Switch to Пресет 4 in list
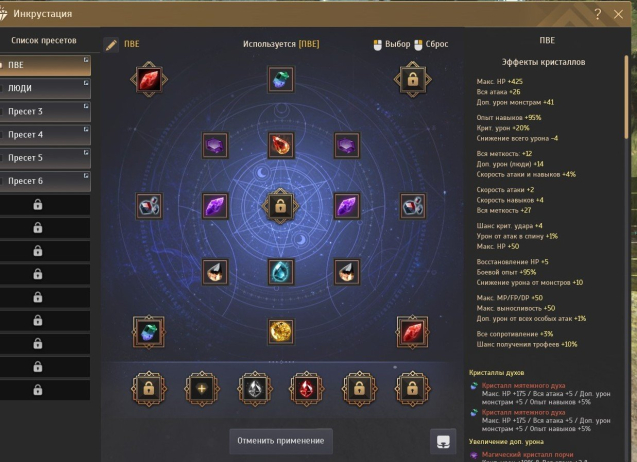Viewport: 637px width, 462px height. [45, 134]
